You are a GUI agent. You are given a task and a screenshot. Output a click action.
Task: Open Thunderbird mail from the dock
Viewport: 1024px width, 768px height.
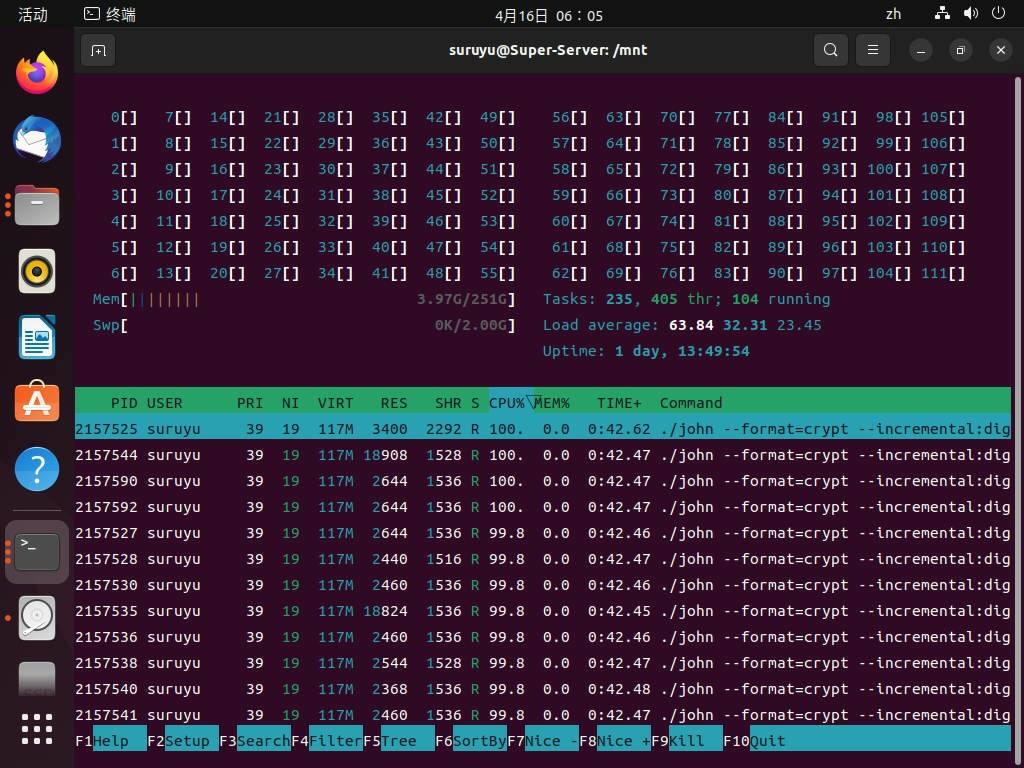pos(37,139)
